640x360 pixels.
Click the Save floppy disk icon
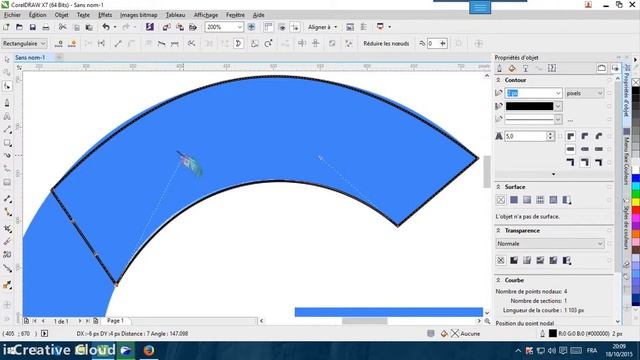[33, 27]
